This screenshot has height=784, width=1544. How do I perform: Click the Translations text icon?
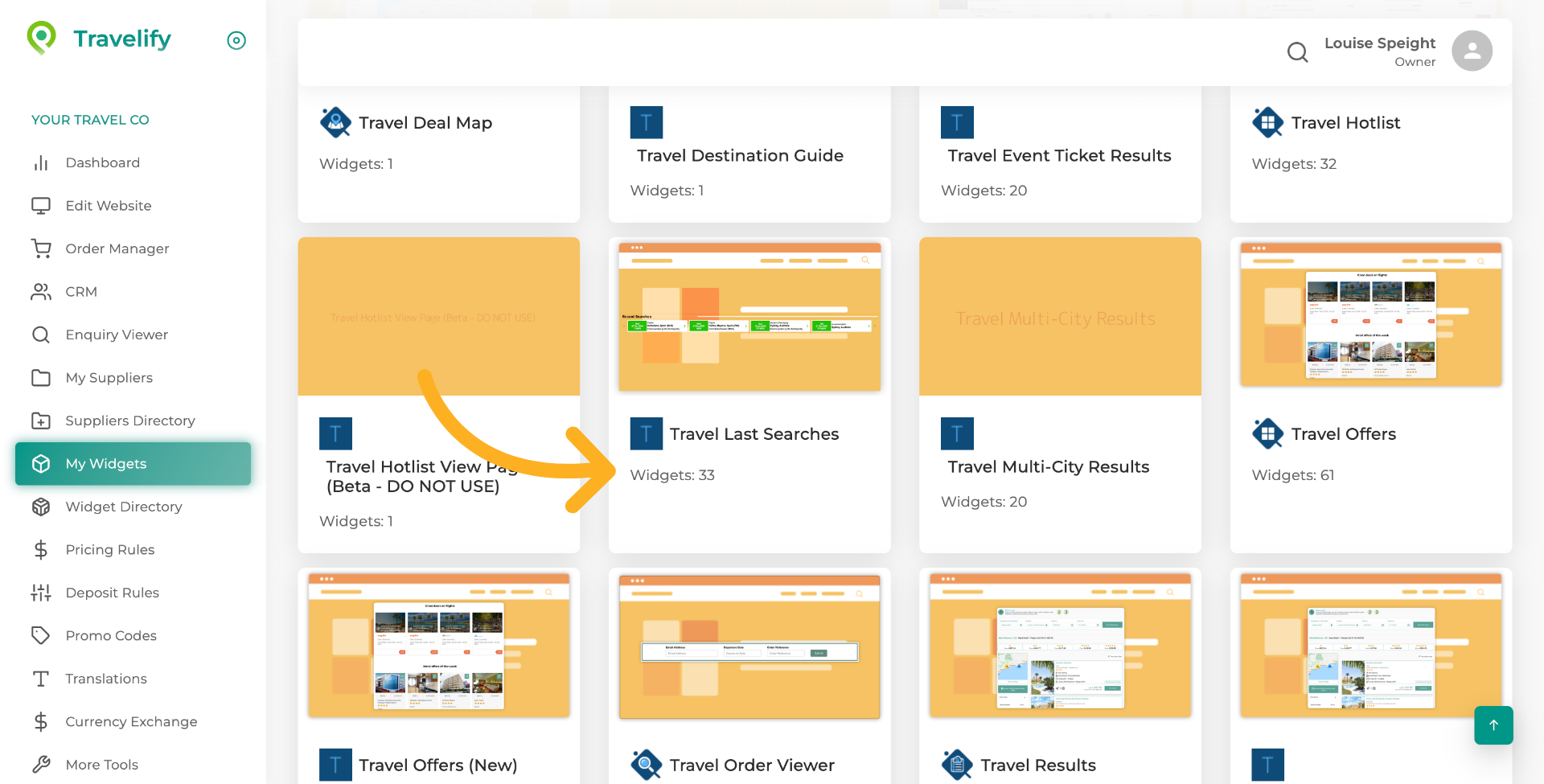(x=41, y=679)
